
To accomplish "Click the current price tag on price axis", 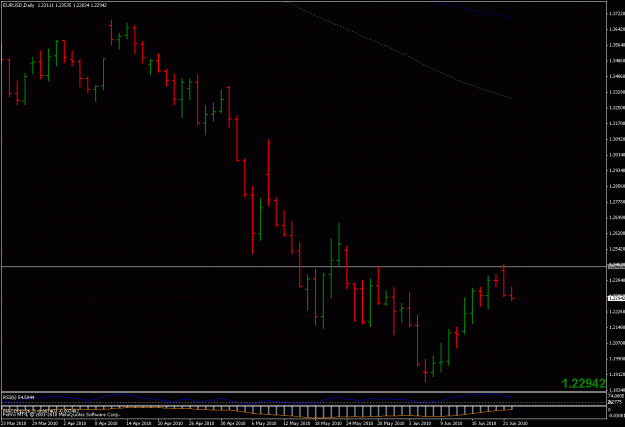I will click(616, 298).
